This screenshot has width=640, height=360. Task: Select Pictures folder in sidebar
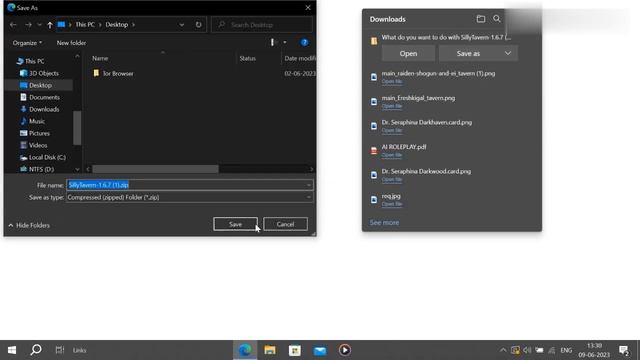point(39,133)
